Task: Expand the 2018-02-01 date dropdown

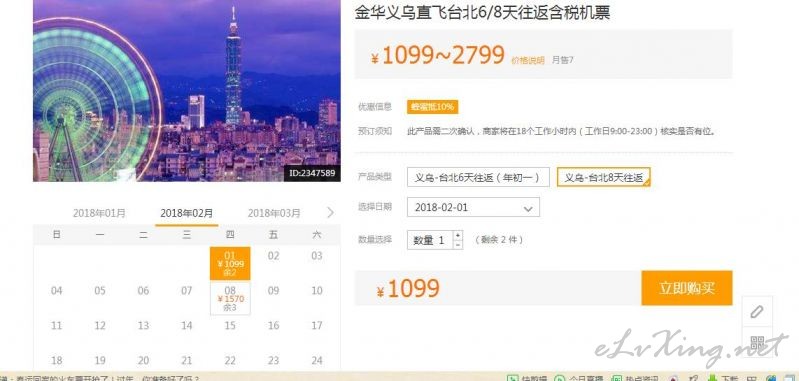Action: [x=473, y=207]
